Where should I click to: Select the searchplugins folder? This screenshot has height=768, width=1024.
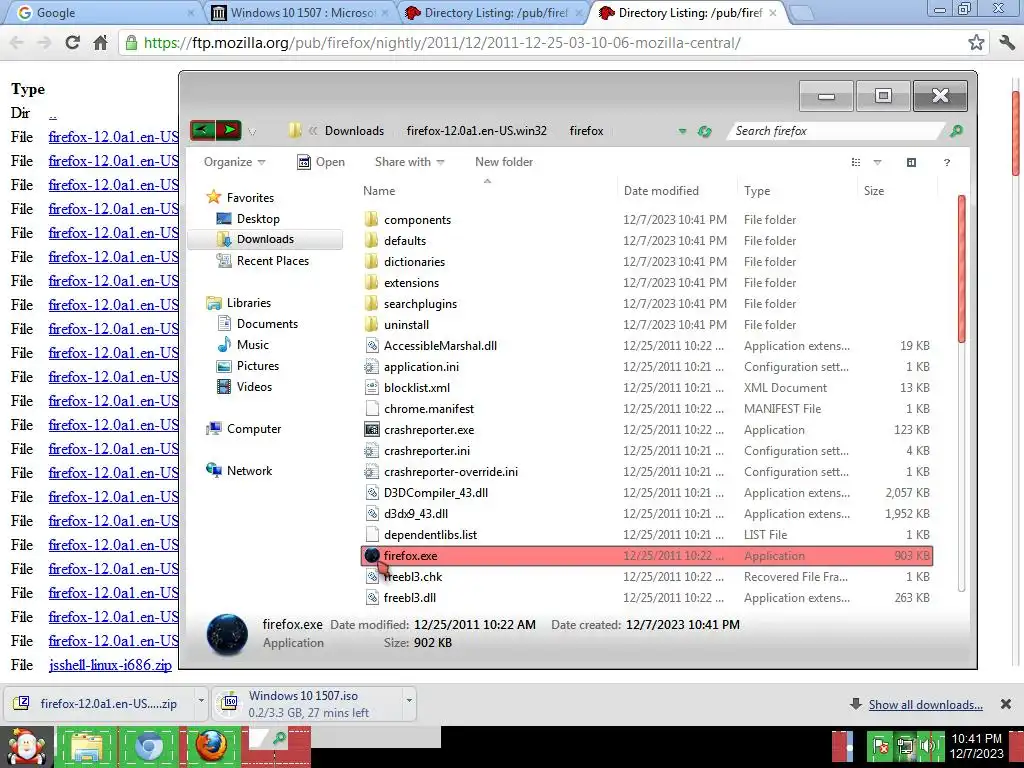[x=420, y=304]
